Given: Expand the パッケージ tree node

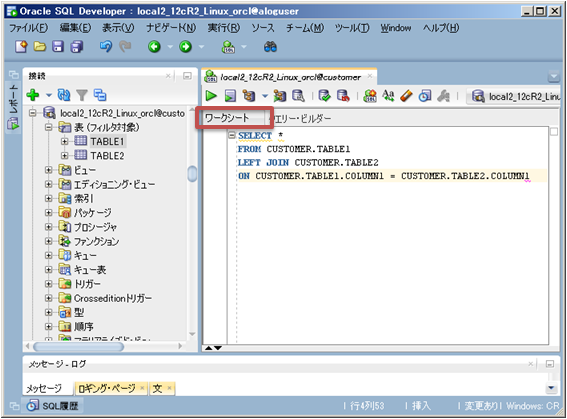Looking at the screenshot, I should point(48,213).
